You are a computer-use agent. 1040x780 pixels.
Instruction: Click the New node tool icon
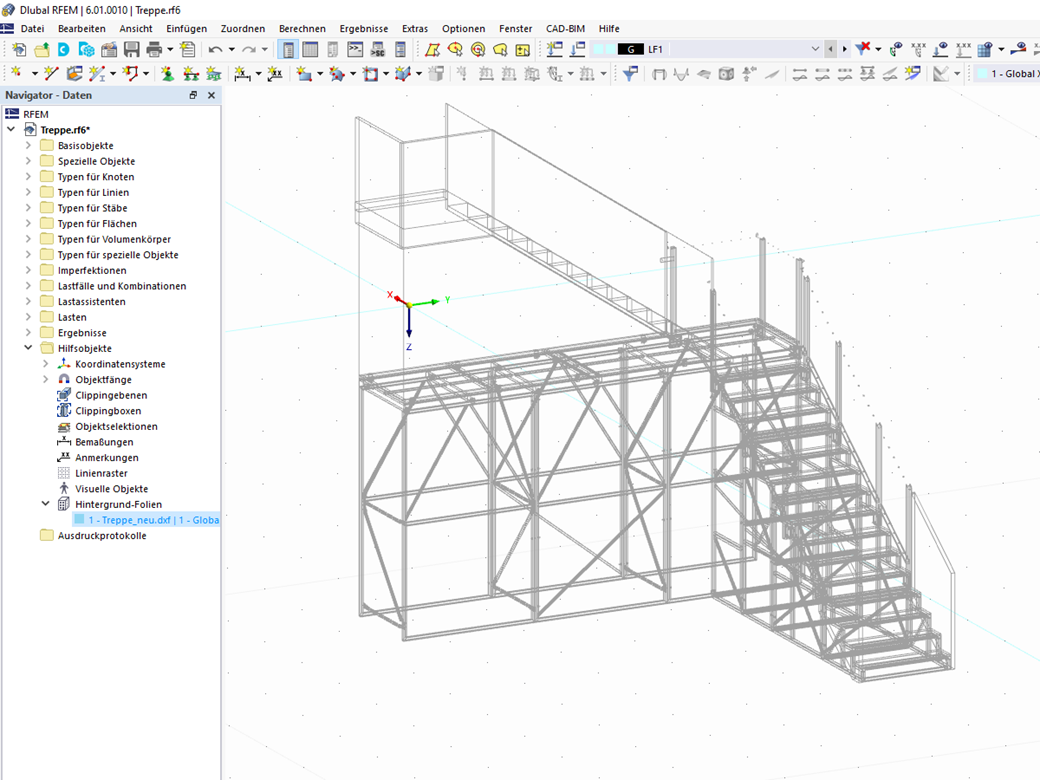tap(17, 74)
